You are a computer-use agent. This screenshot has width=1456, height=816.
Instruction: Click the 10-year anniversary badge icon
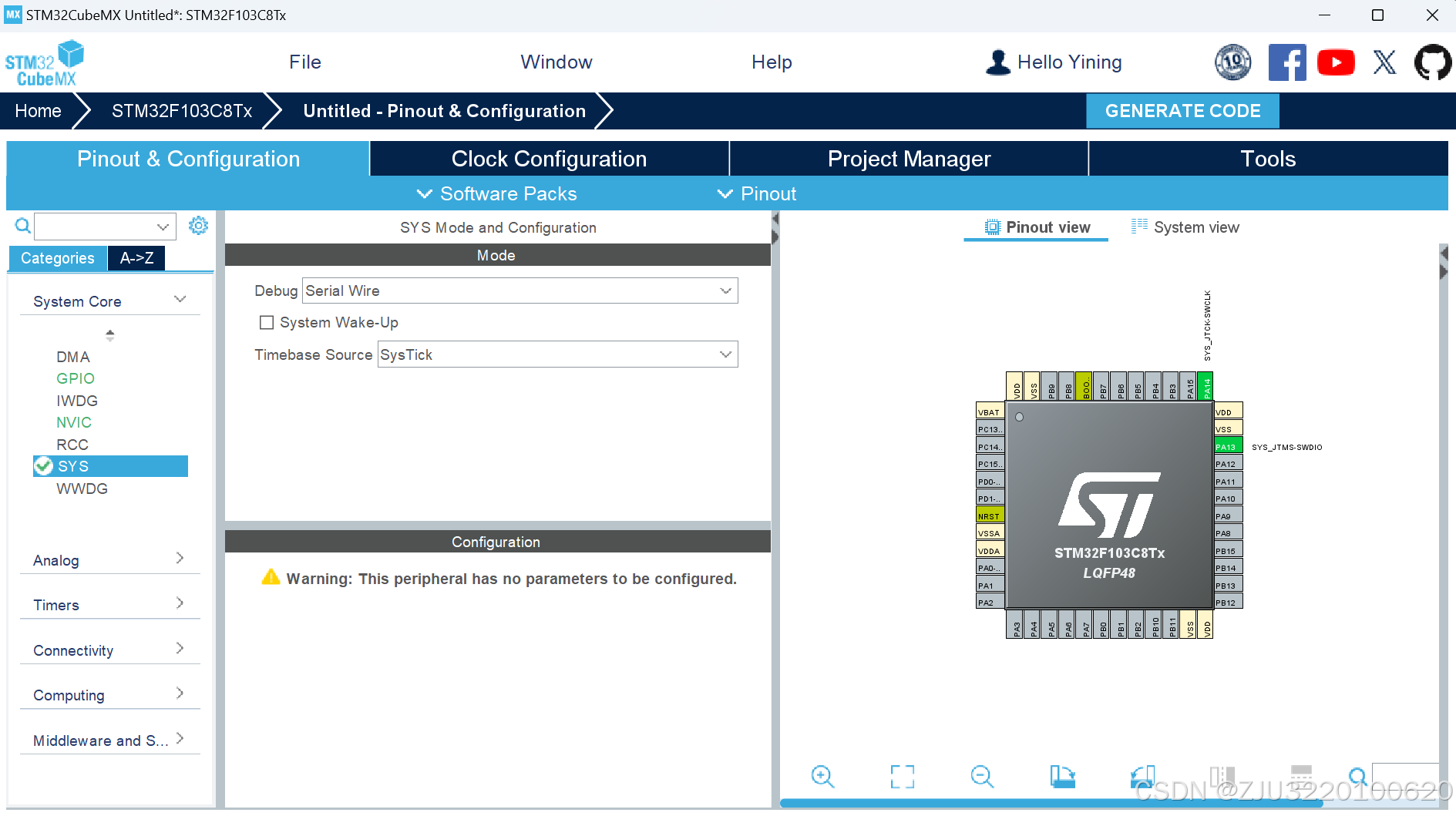pyautogui.click(x=1233, y=62)
